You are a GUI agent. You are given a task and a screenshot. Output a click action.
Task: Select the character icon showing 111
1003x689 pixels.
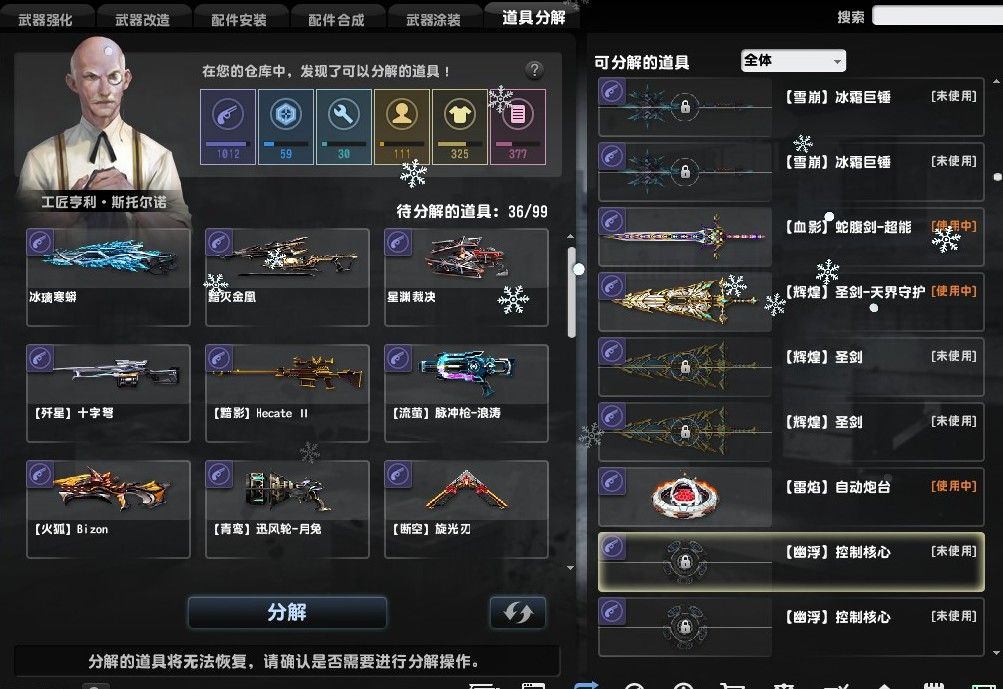pyautogui.click(x=402, y=127)
